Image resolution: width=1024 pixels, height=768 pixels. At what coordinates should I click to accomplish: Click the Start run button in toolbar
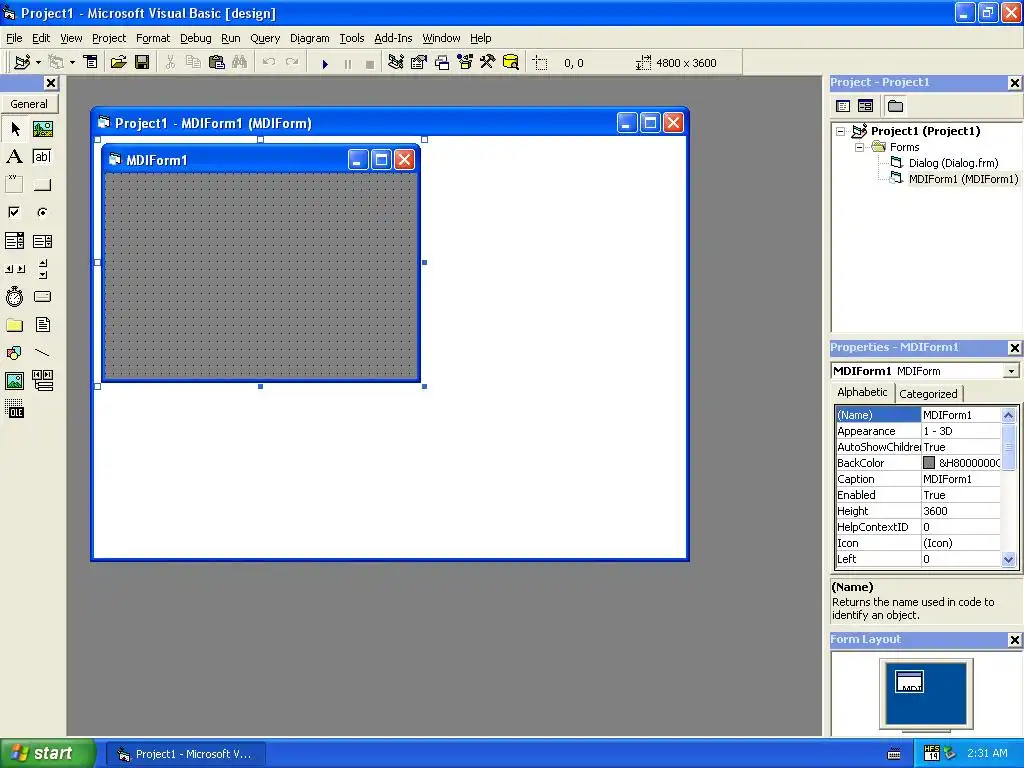coord(325,63)
